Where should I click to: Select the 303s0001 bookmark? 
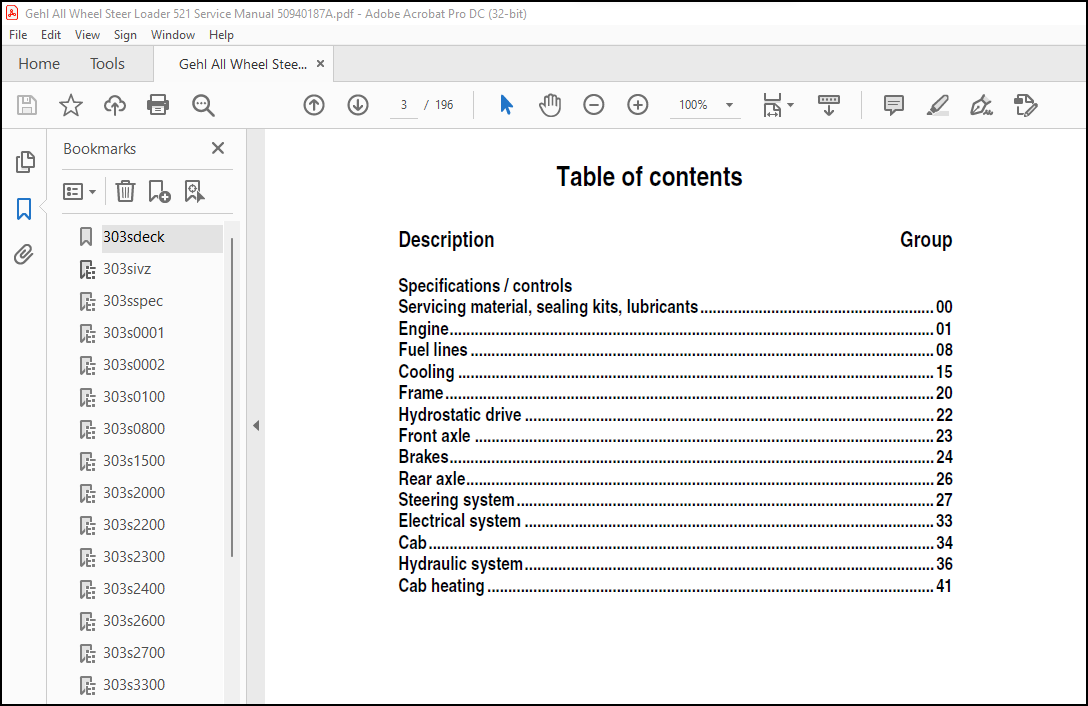(x=134, y=333)
